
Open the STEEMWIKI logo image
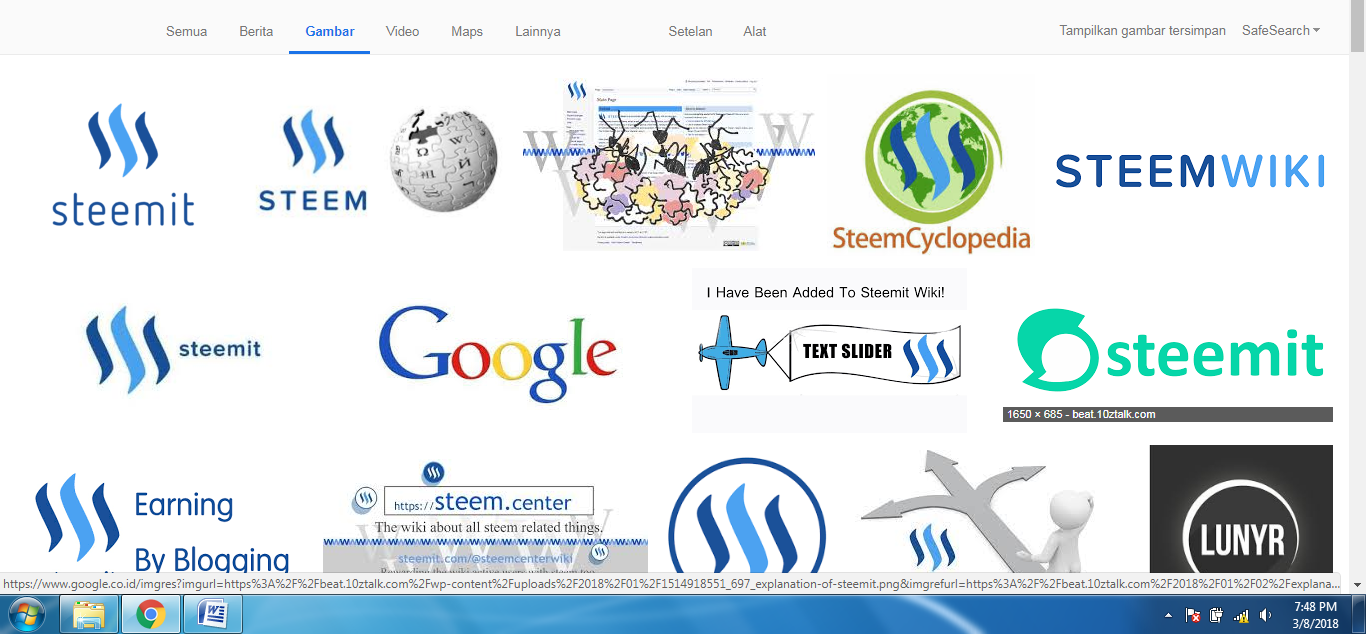point(1190,171)
